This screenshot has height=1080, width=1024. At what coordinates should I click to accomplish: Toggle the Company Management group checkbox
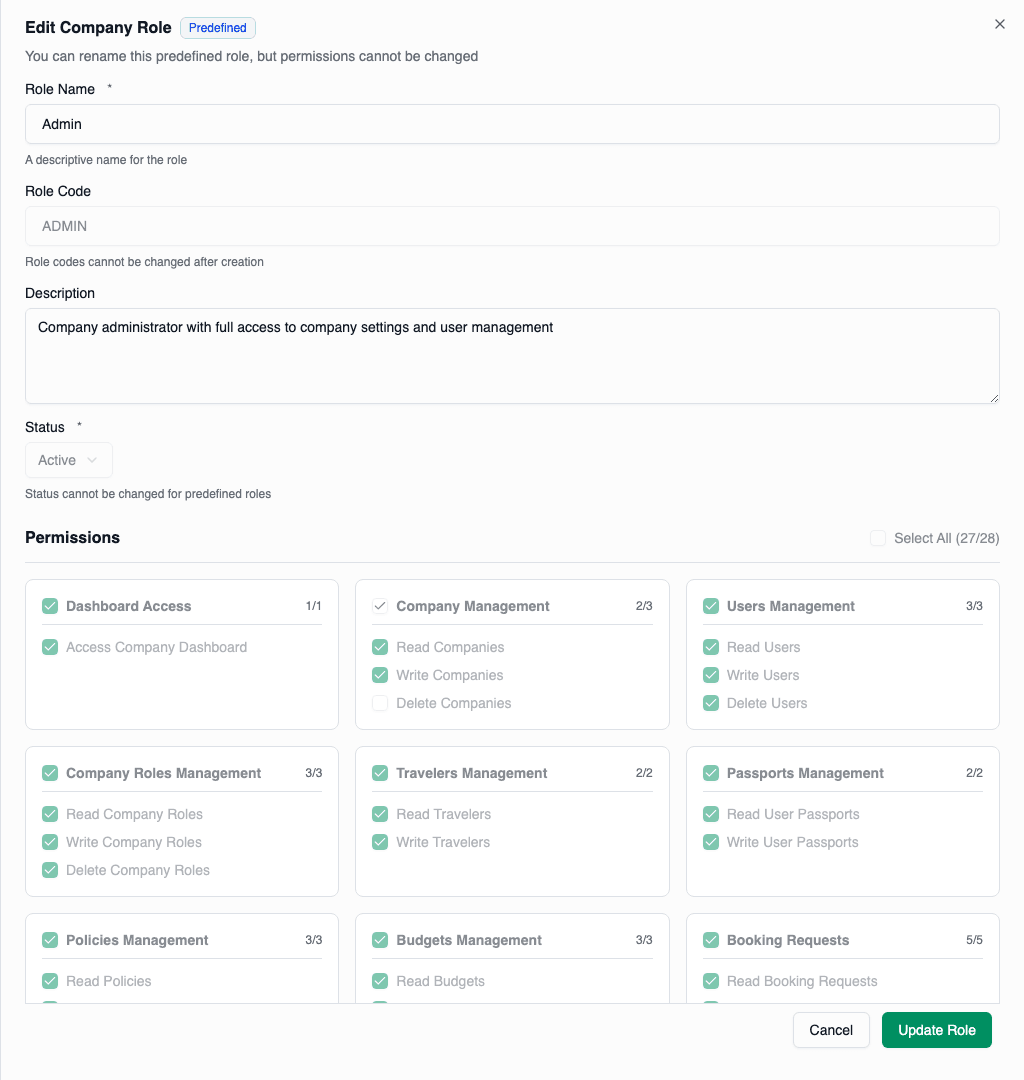pyautogui.click(x=380, y=606)
